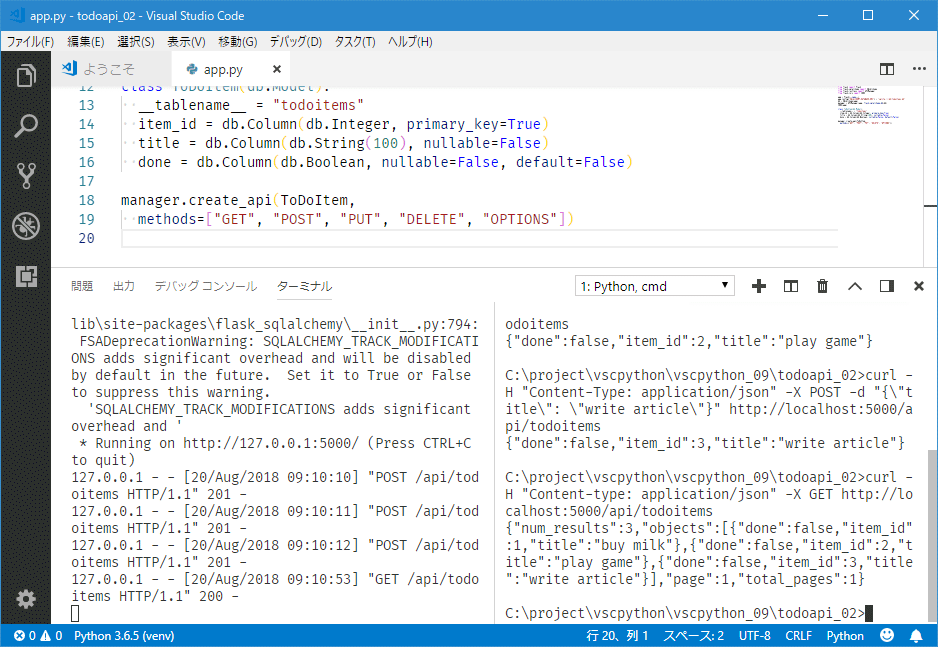
Task: Move the panel to the right side
Action: [887, 286]
